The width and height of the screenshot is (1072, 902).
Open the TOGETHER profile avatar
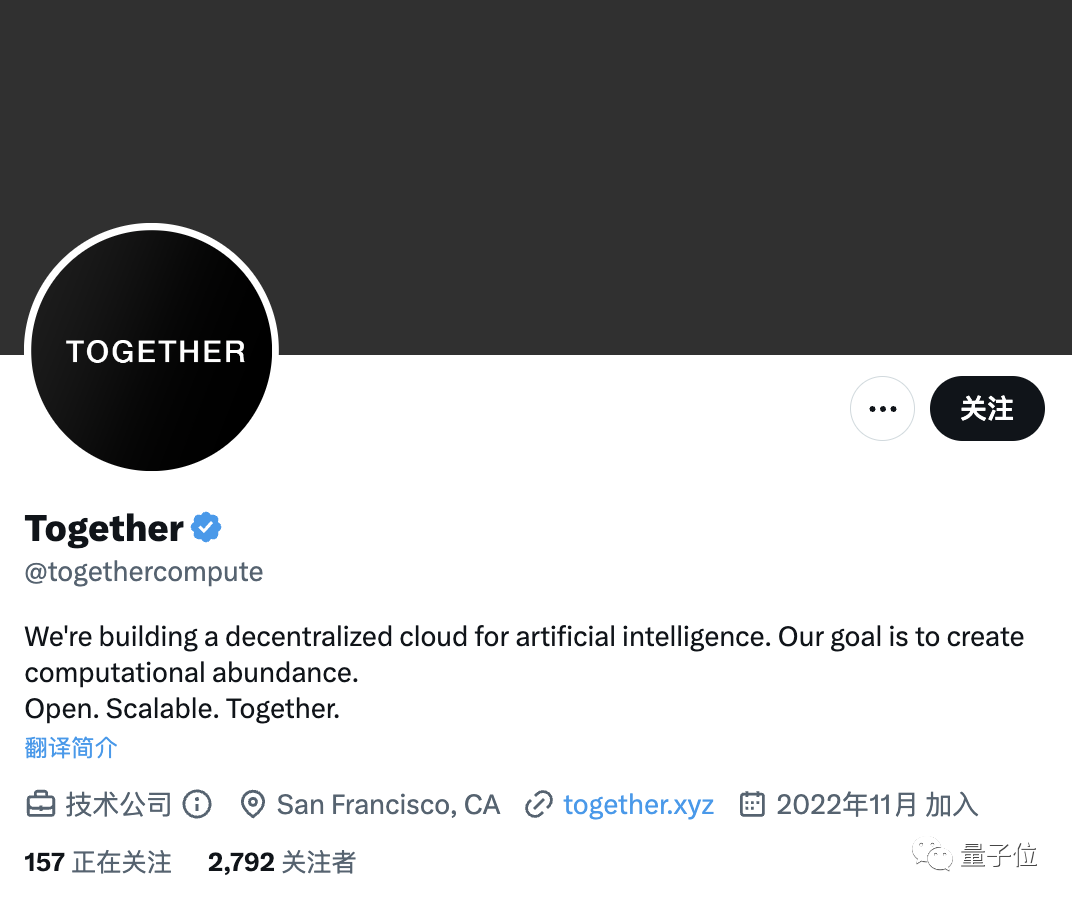pyautogui.click(x=152, y=350)
